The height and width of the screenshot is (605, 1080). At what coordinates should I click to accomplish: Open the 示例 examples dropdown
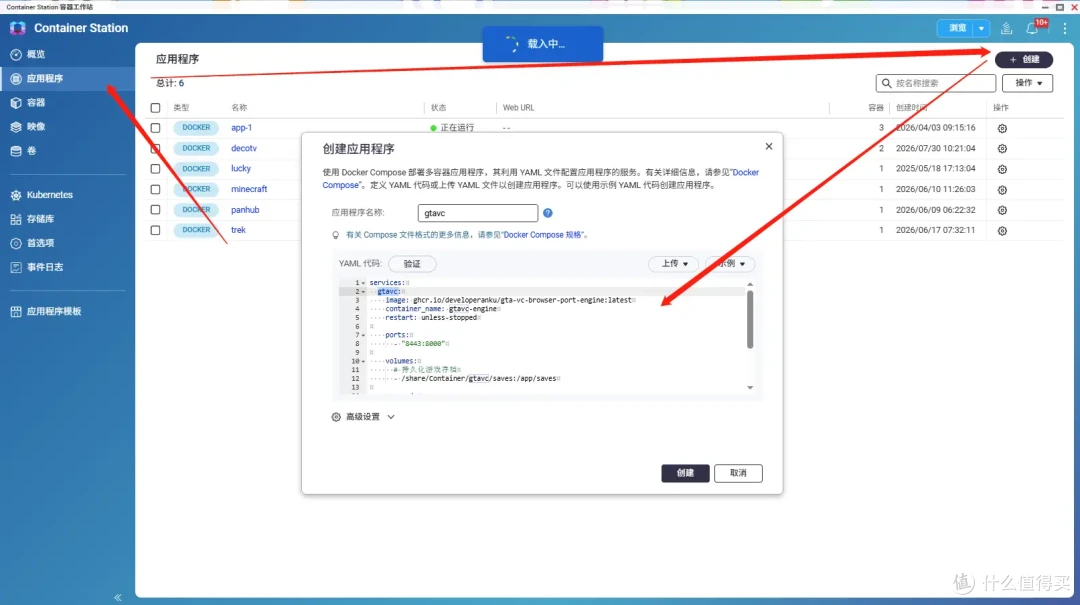pos(729,264)
